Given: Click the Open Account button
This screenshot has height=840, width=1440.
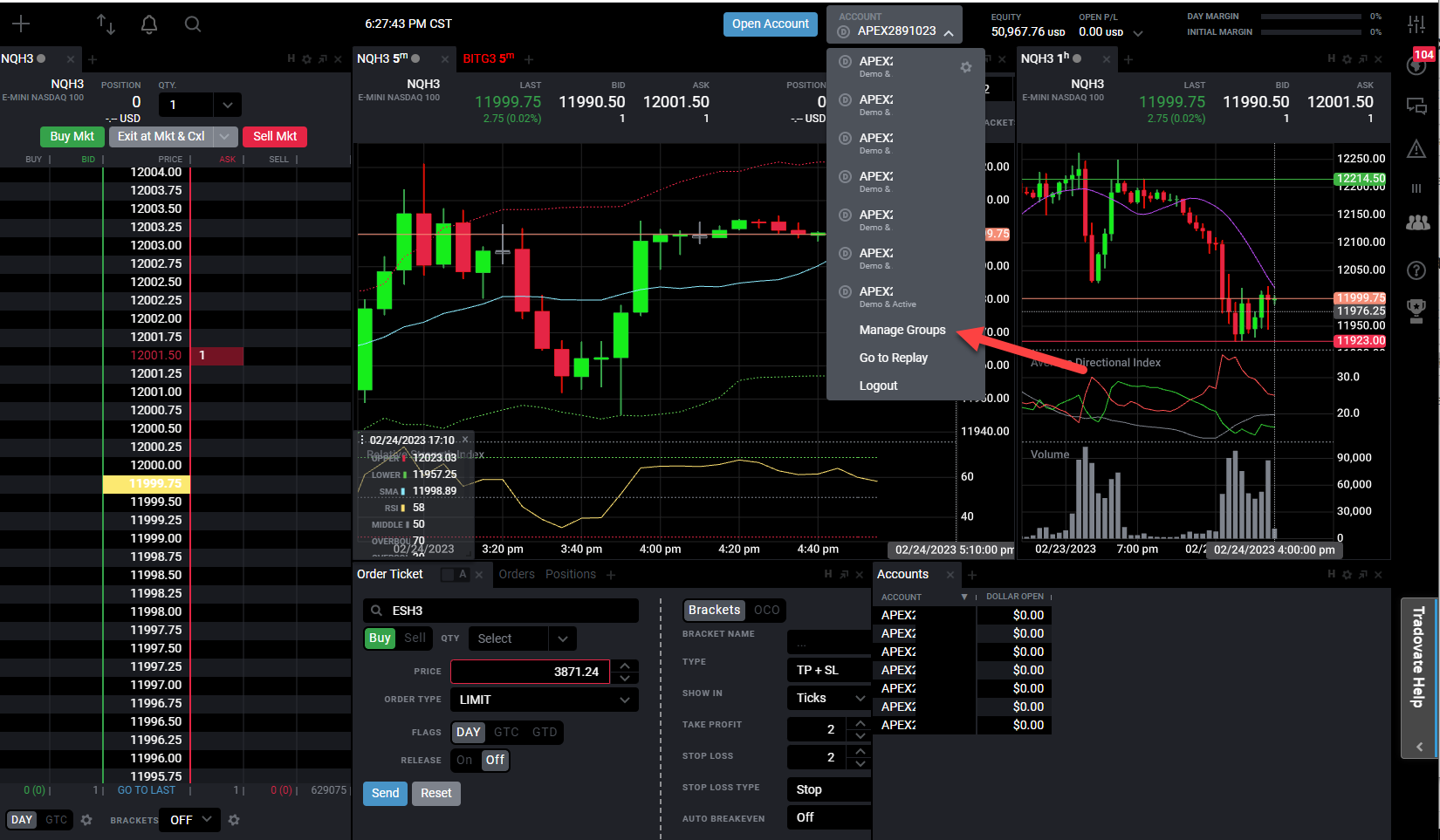Looking at the screenshot, I should coord(770,24).
